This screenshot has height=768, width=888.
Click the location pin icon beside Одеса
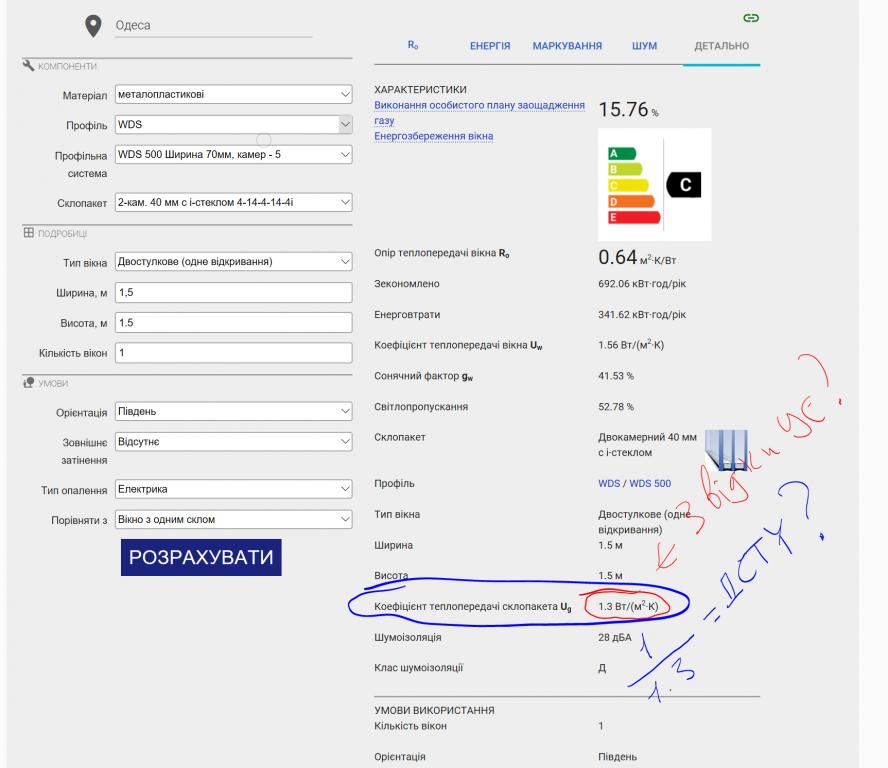[x=93, y=27]
